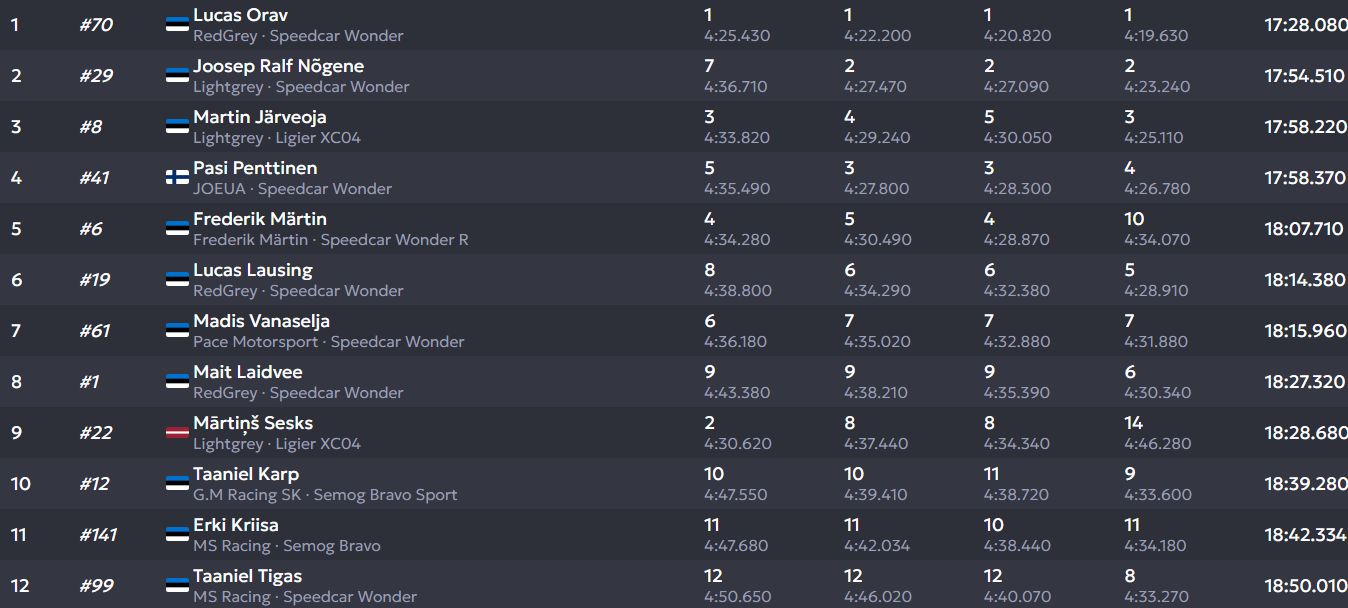Select the Lucas Orav driver name
Screen dimensions: 1348x608
[240, 15]
